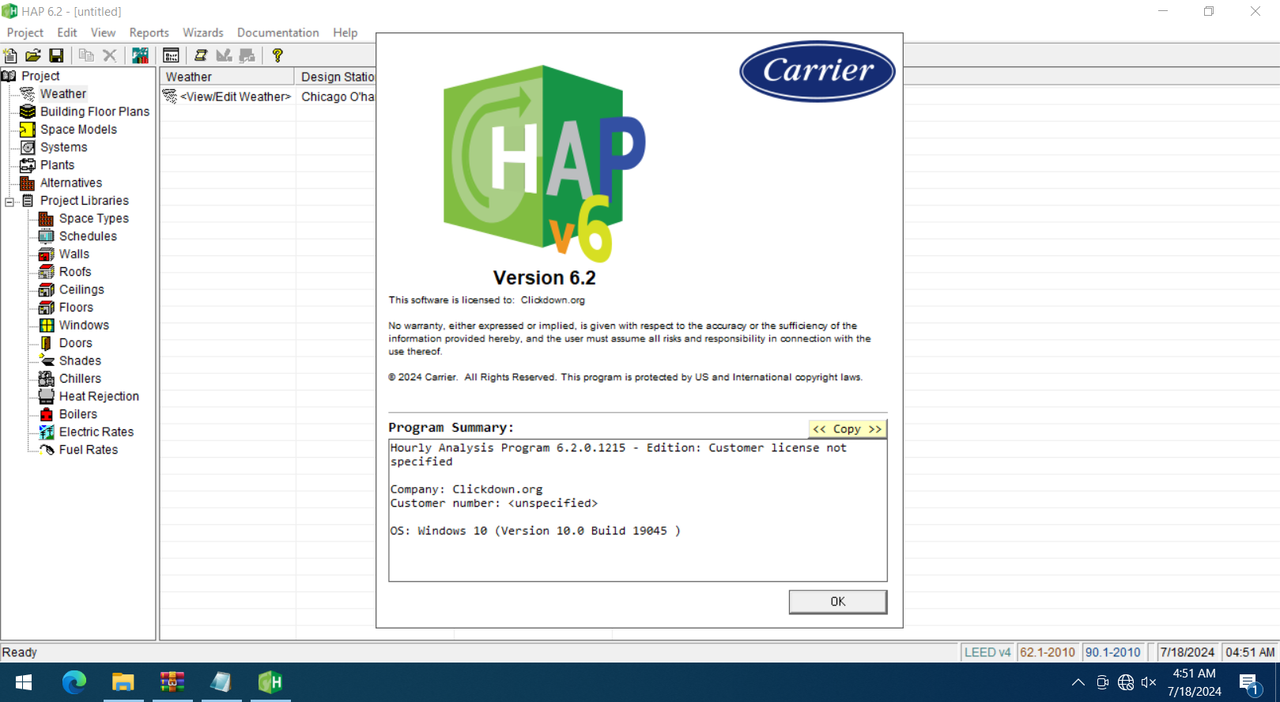The width and height of the screenshot is (1280, 702).
Task: Click the Windows library icon
Action: [46, 325]
